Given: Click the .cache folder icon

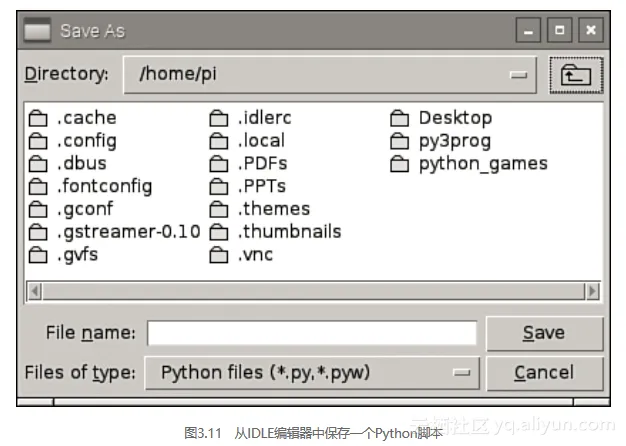Looking at the screenshot, I should (x=38, y=118).
